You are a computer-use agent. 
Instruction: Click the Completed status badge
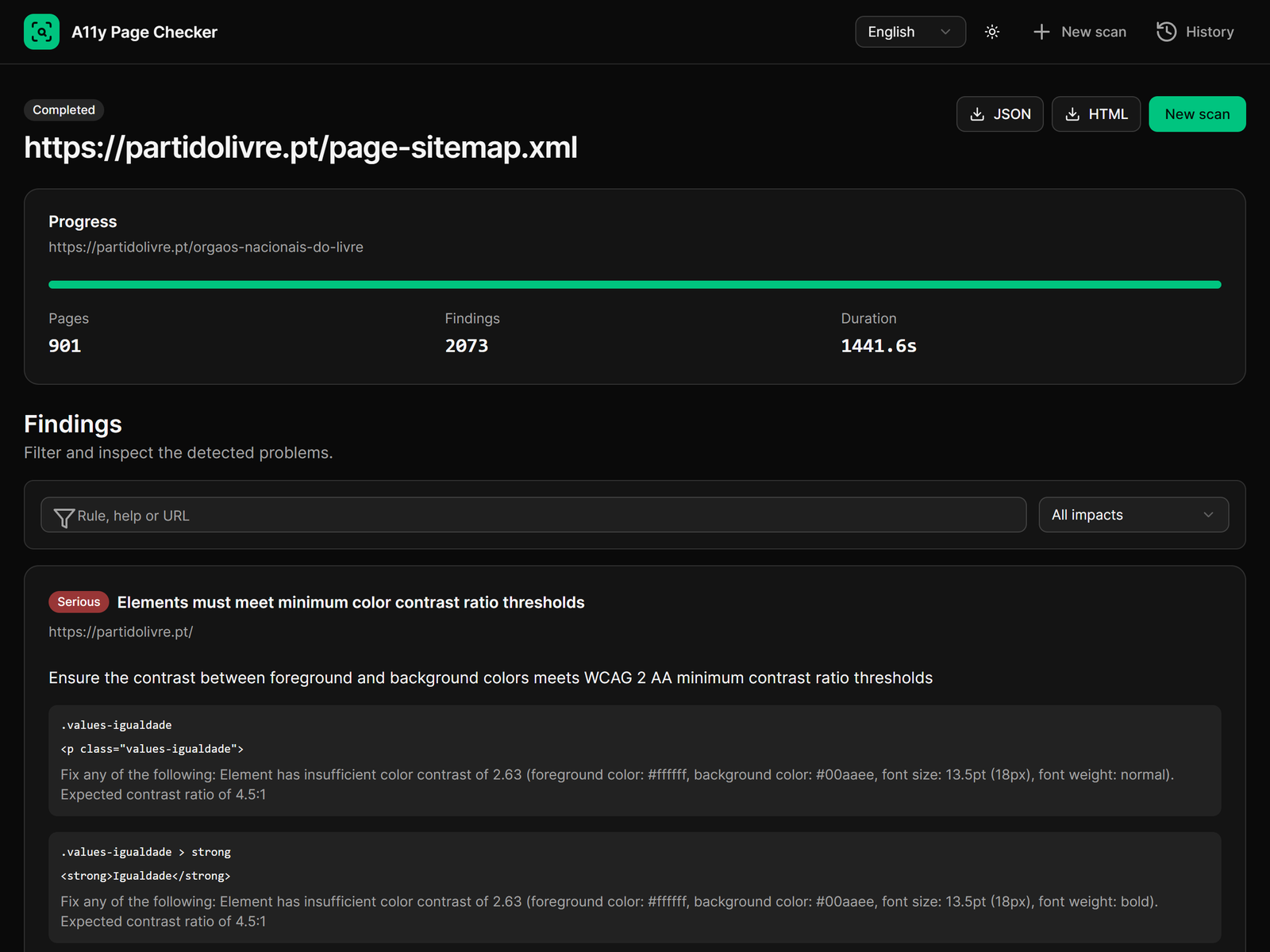[64, 109]
